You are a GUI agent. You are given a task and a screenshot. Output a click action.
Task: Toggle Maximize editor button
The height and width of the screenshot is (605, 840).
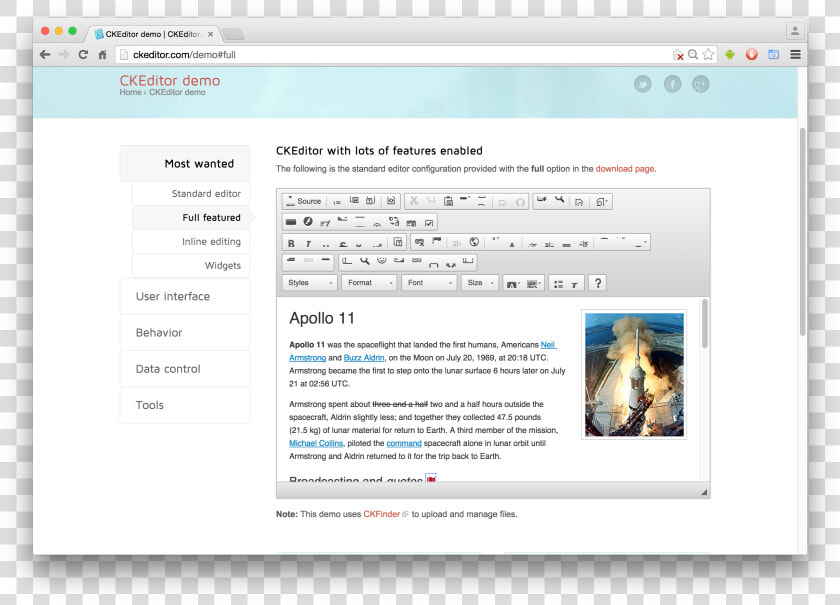(558, 283)
